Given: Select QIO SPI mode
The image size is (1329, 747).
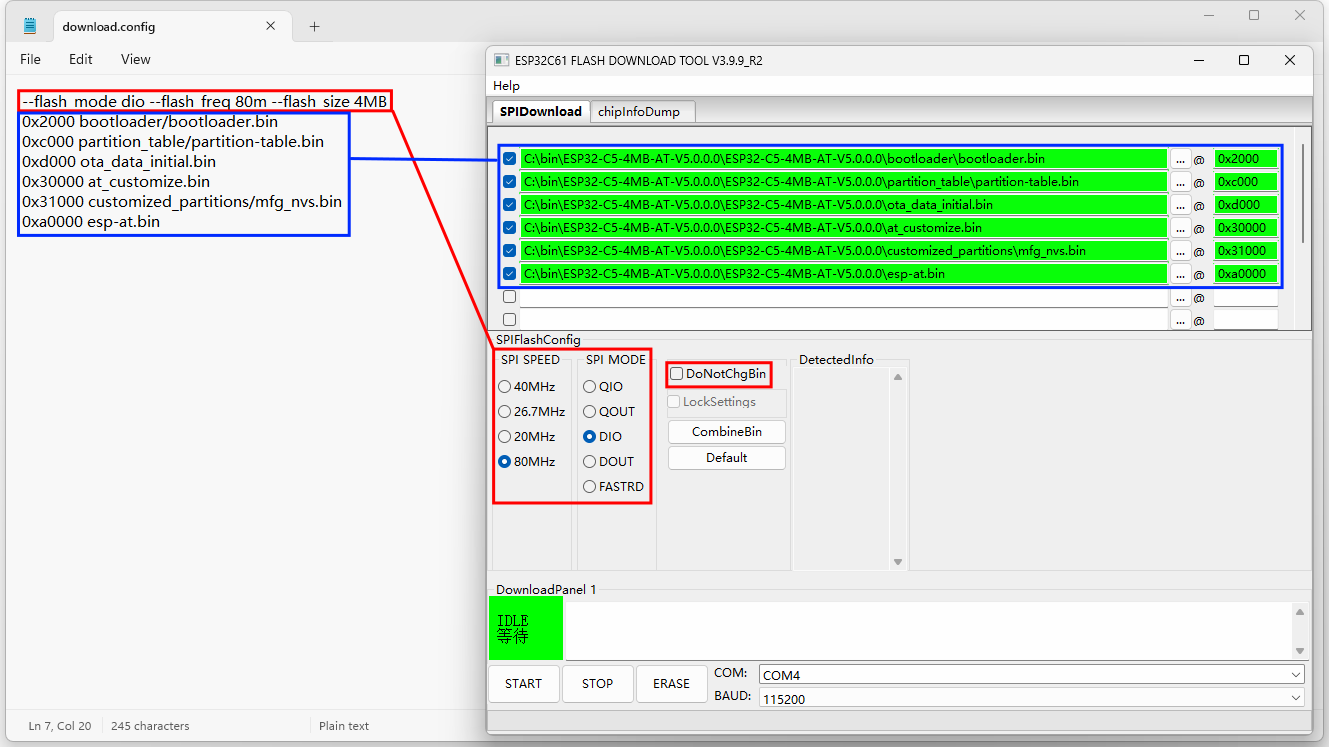Looking at the screenshot, I should click(590, 387).
